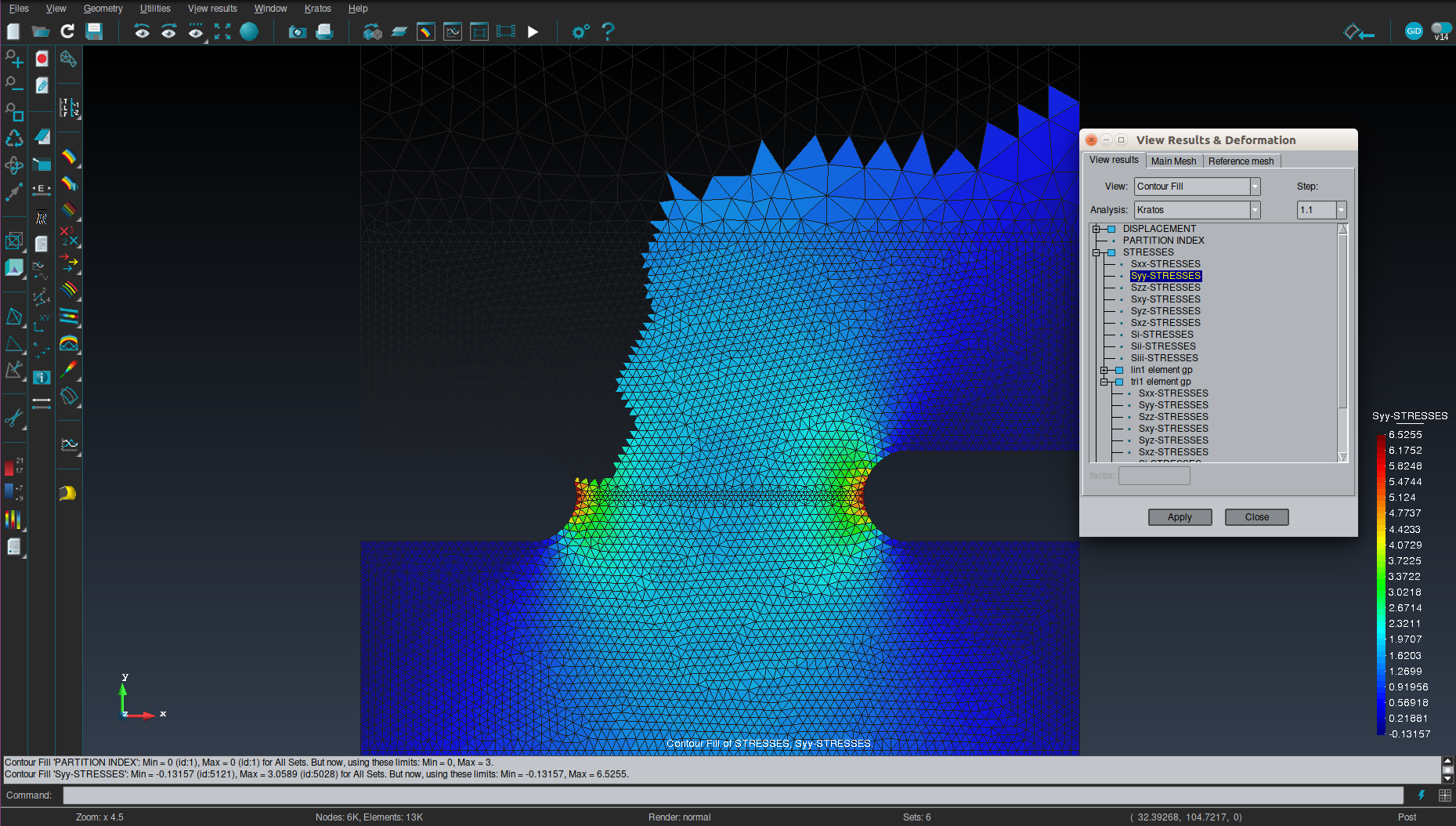The width and height of the screenshot is (1456, 826).
Task: Click the New project icon
Action: tap(13, 31)
